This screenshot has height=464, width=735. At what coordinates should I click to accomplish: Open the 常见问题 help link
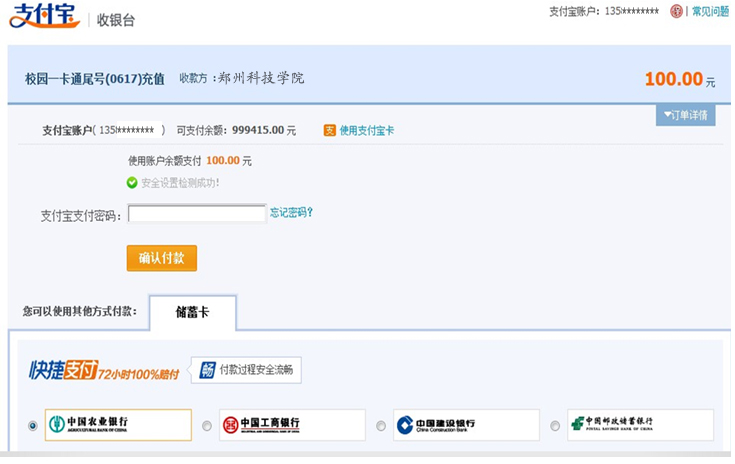click(710, 11)
